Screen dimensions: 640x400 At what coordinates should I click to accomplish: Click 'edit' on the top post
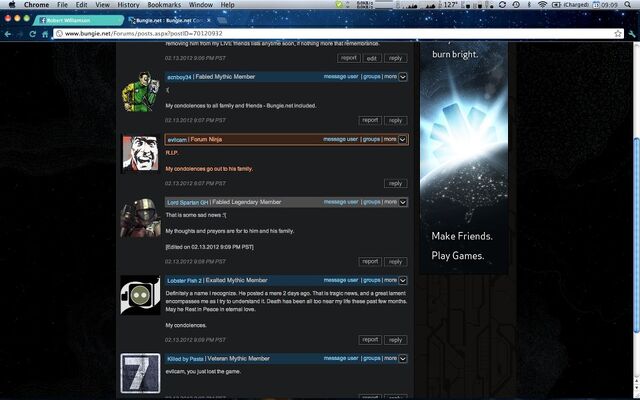pos(371,58)
